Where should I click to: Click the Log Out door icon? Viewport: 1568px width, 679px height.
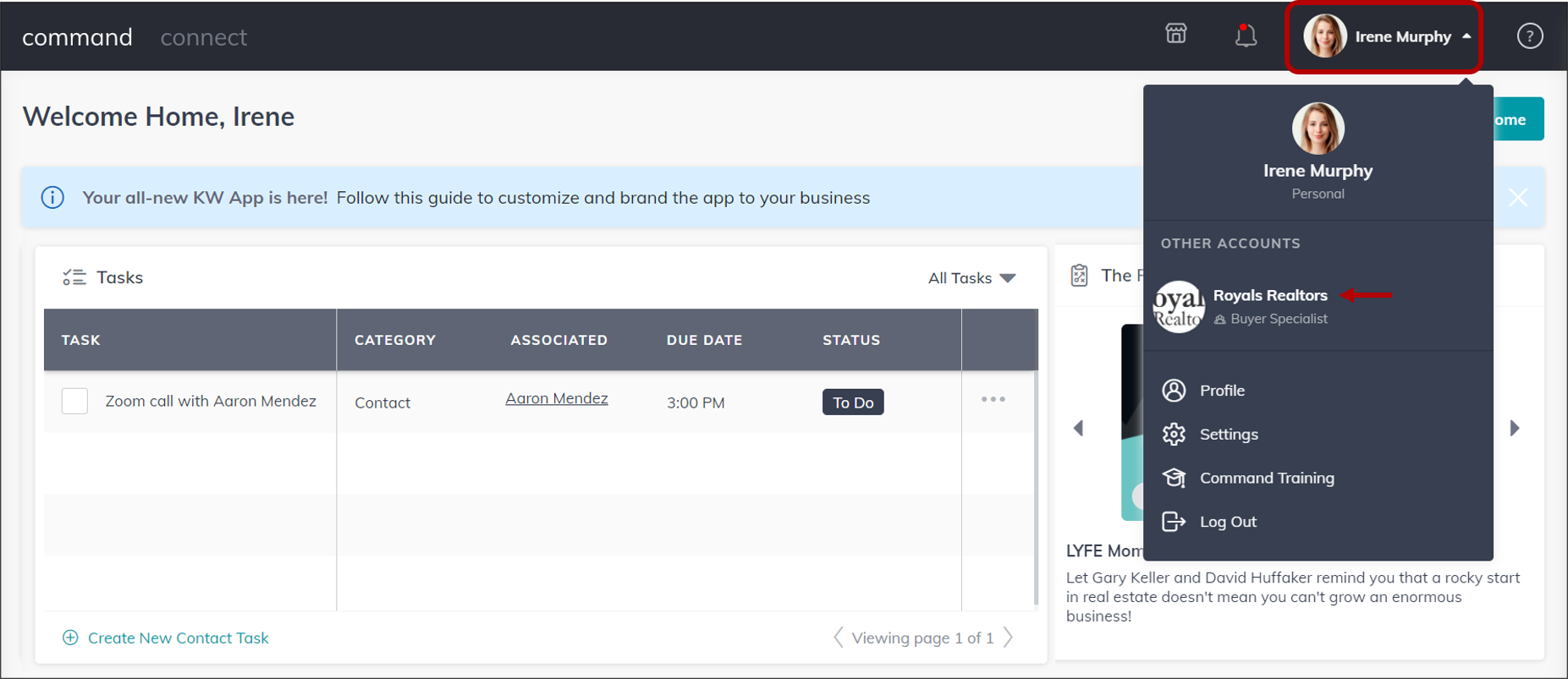[1174, 522]
